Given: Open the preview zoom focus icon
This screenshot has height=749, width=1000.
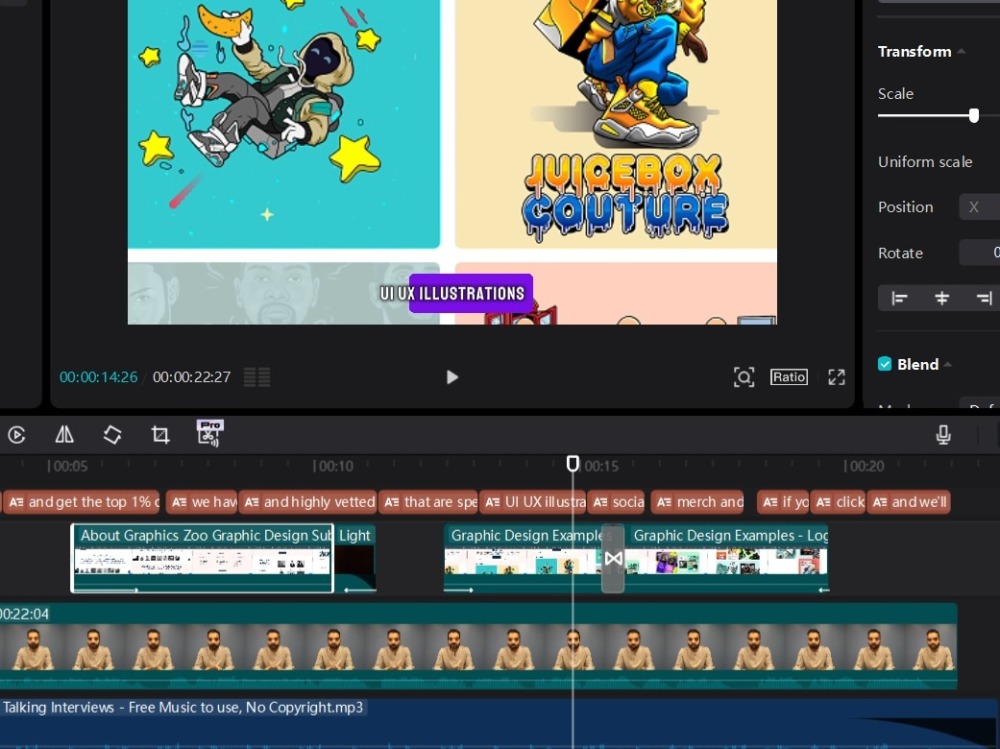Looking at the screenshot, I should 744,377.
